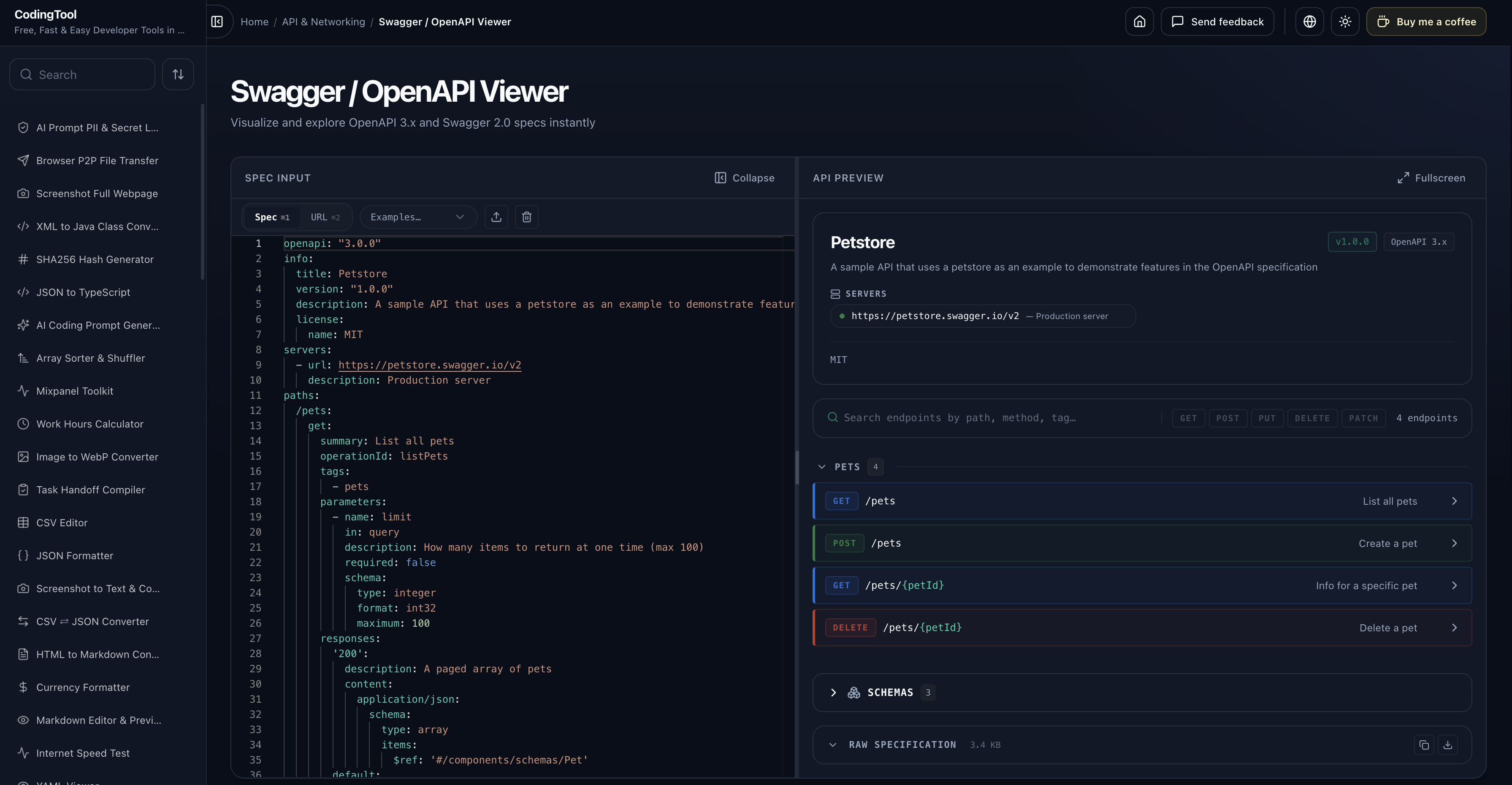Click the sidebar sort order icon

pyautogui.click(x=178, y=75)
